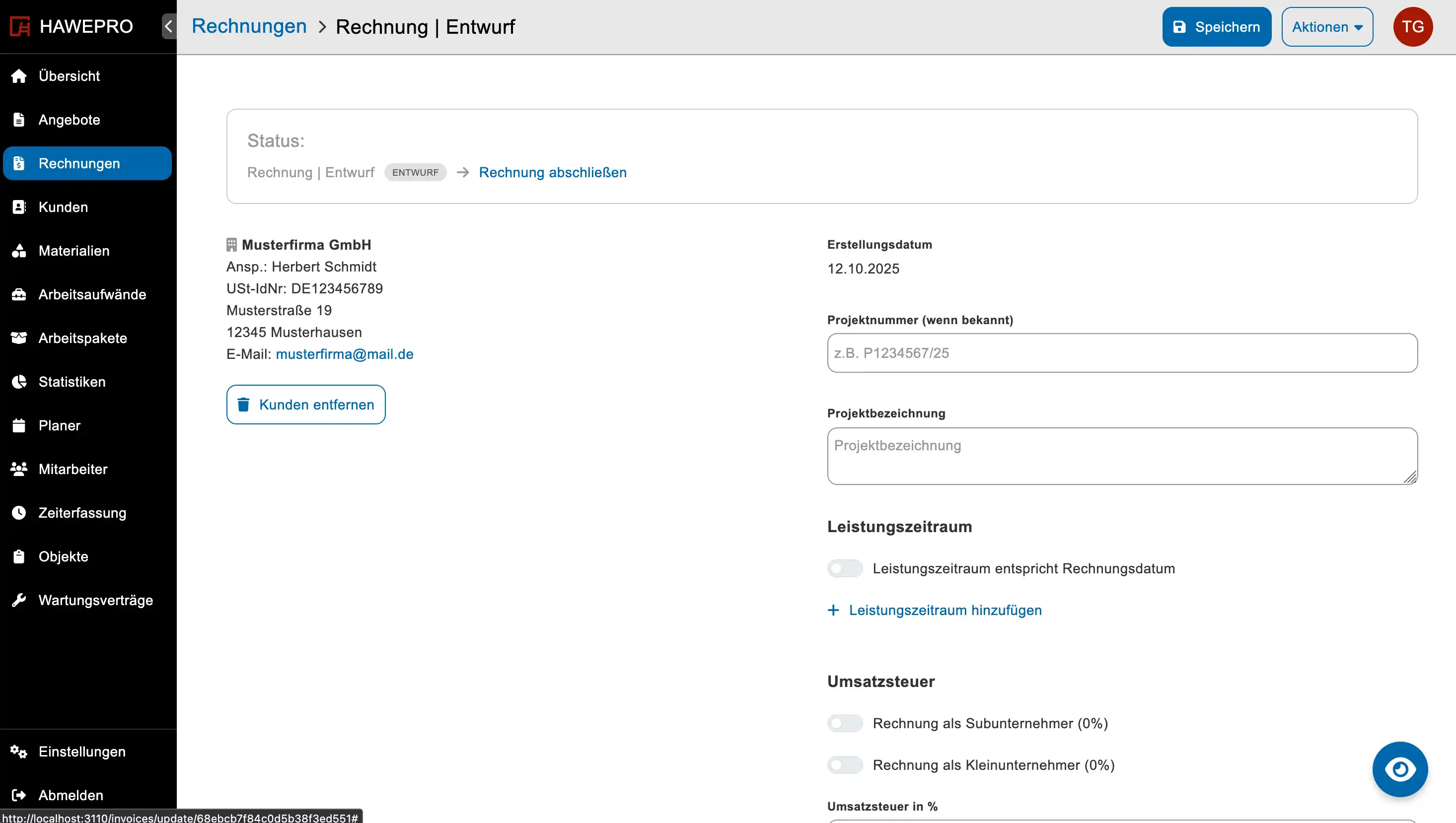Image resolution: width=1456 pixels, height=823 pixels.
Task: Collapse the sidebar with the chevron
Action: 168,27
